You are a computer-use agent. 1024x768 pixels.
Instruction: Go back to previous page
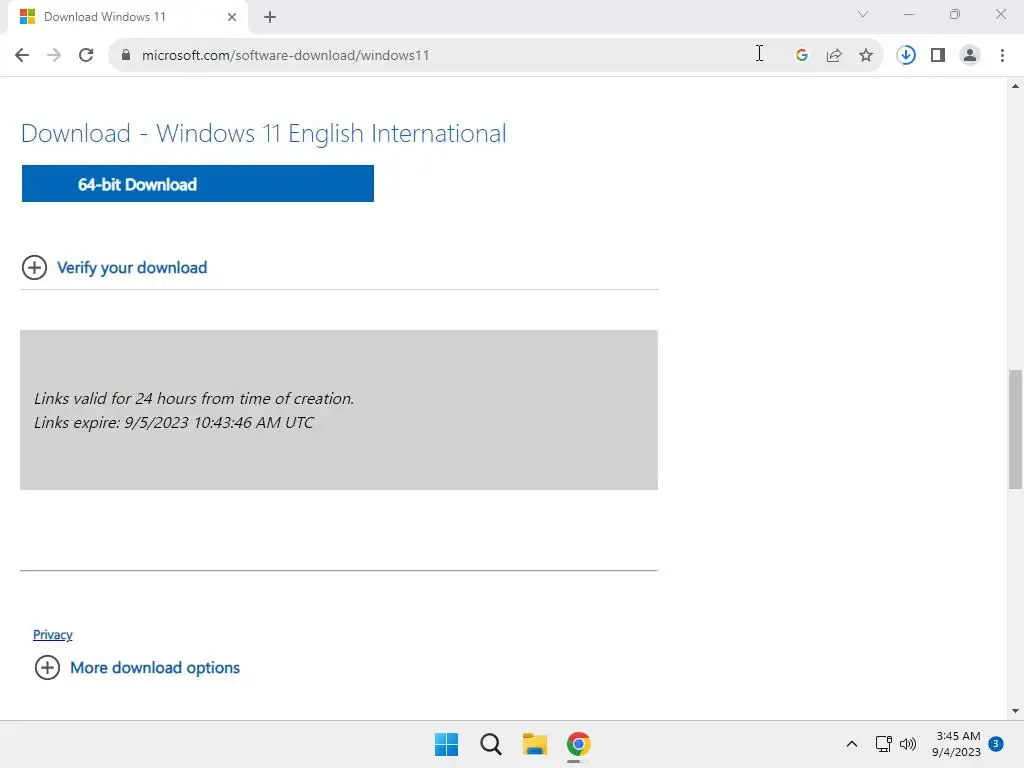coord(22,56)
